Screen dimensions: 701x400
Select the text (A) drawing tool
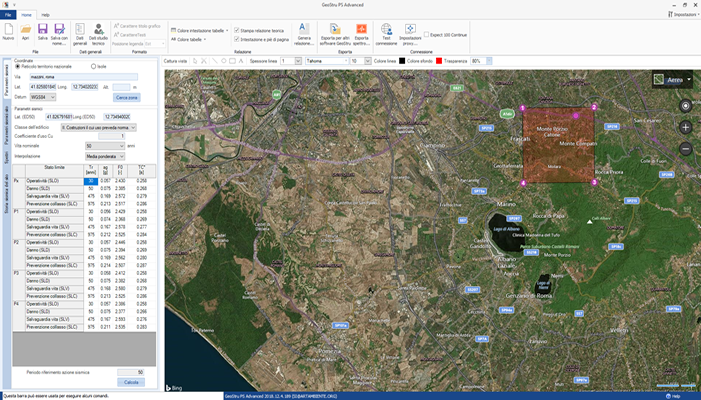pos(241,61)
